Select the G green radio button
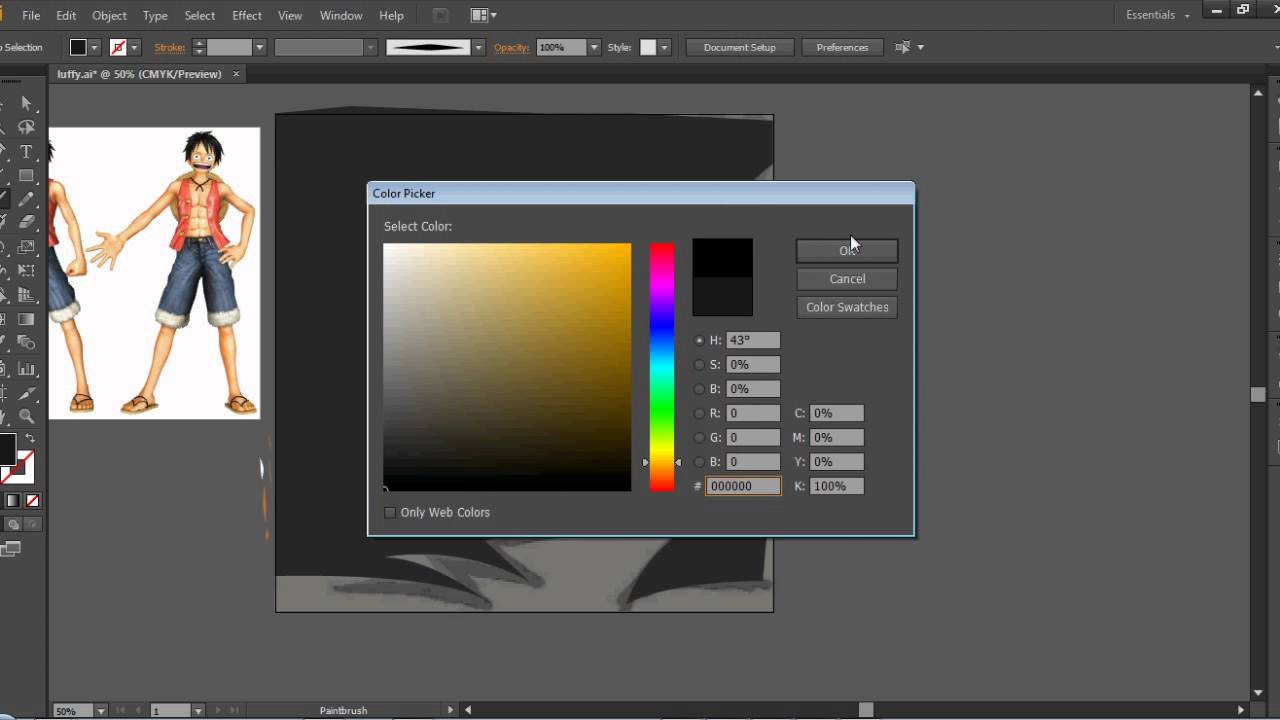1280x720 pixels. click(x=699, y=437)
